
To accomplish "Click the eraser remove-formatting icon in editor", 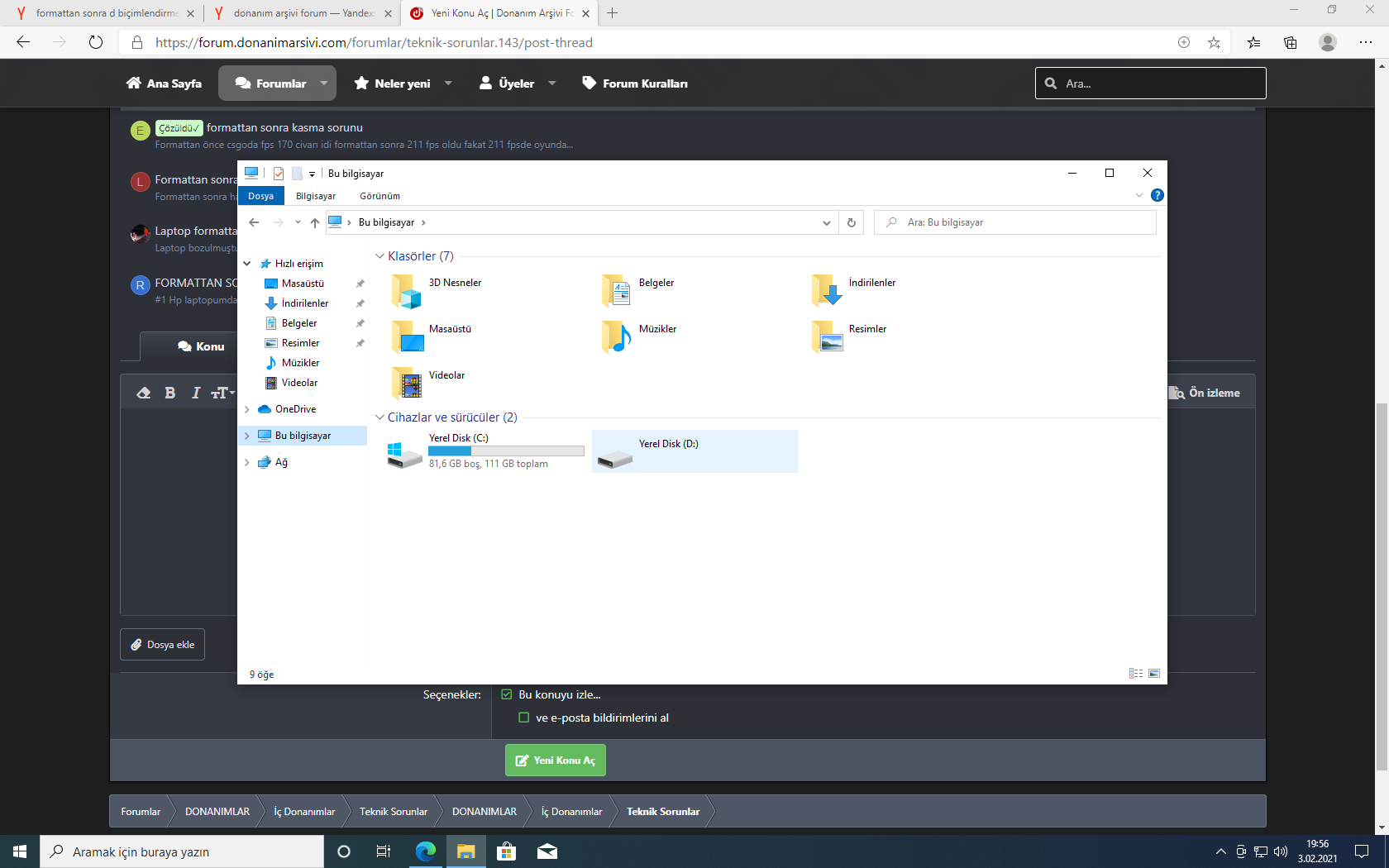I will tap(144, 393).
